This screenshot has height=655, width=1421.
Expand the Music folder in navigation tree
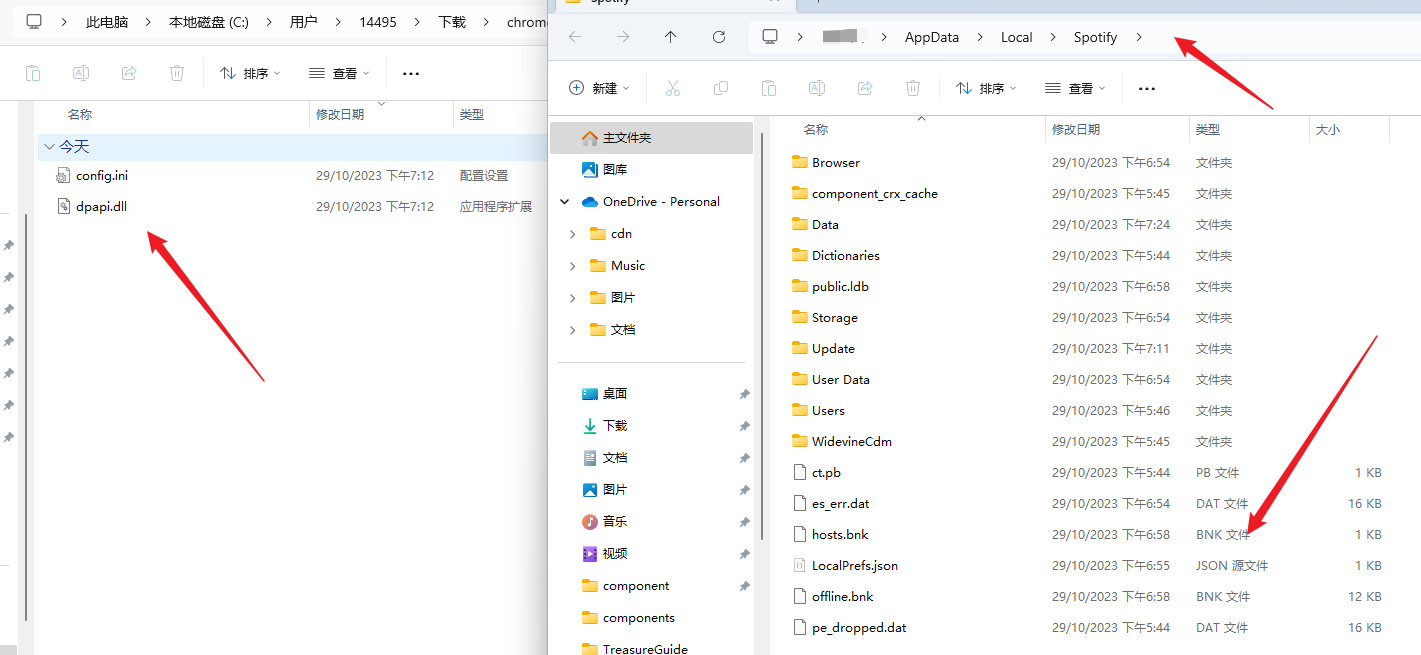(x=572, y=266)
